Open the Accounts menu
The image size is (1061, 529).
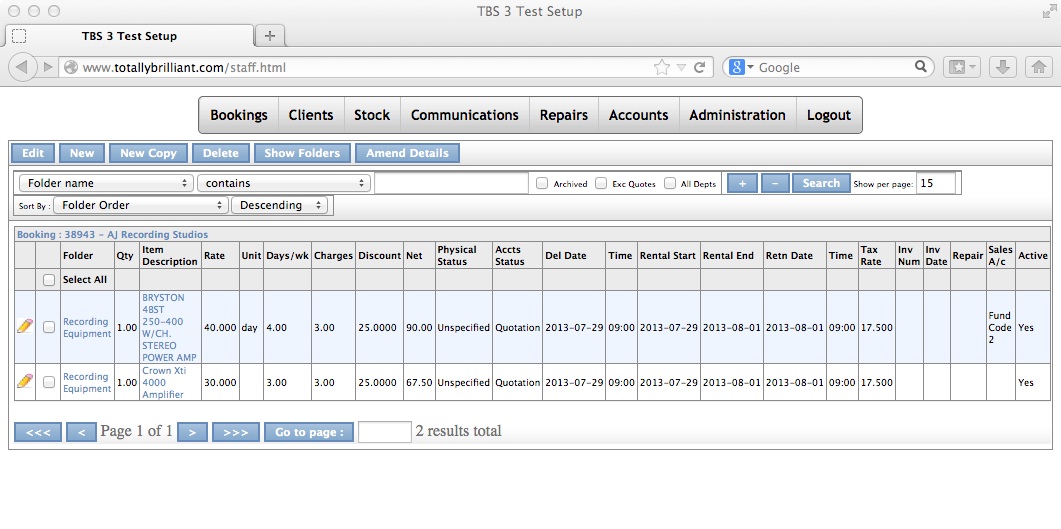click(639, 115)
